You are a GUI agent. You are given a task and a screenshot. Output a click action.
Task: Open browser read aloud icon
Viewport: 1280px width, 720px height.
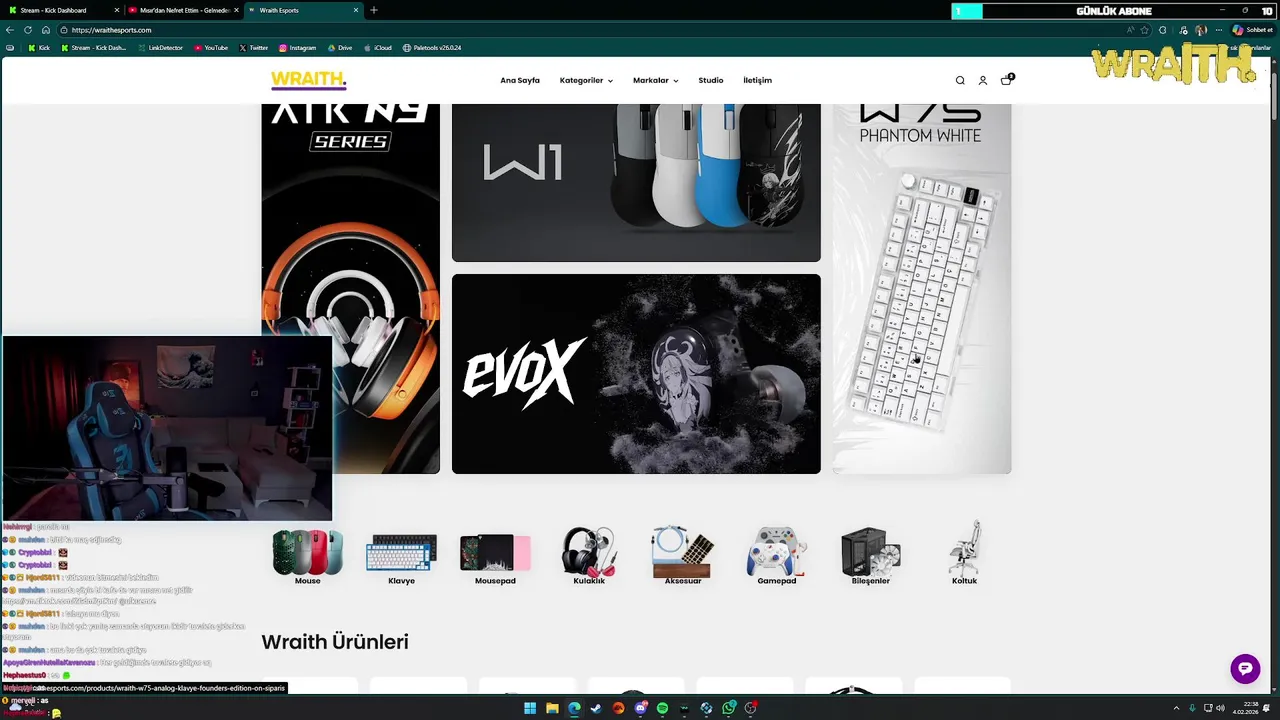[x=1129, y=30]
